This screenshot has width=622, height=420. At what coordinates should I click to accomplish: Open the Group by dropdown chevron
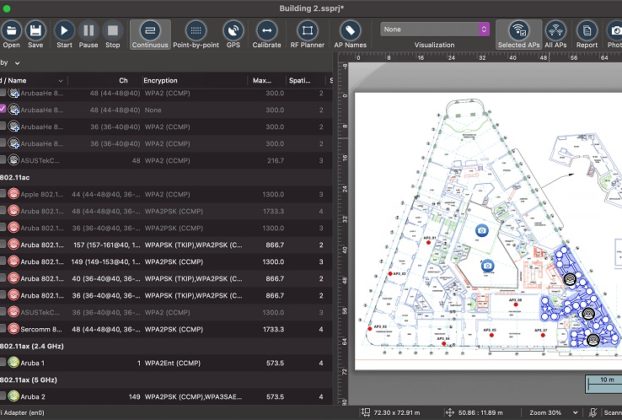17,63
